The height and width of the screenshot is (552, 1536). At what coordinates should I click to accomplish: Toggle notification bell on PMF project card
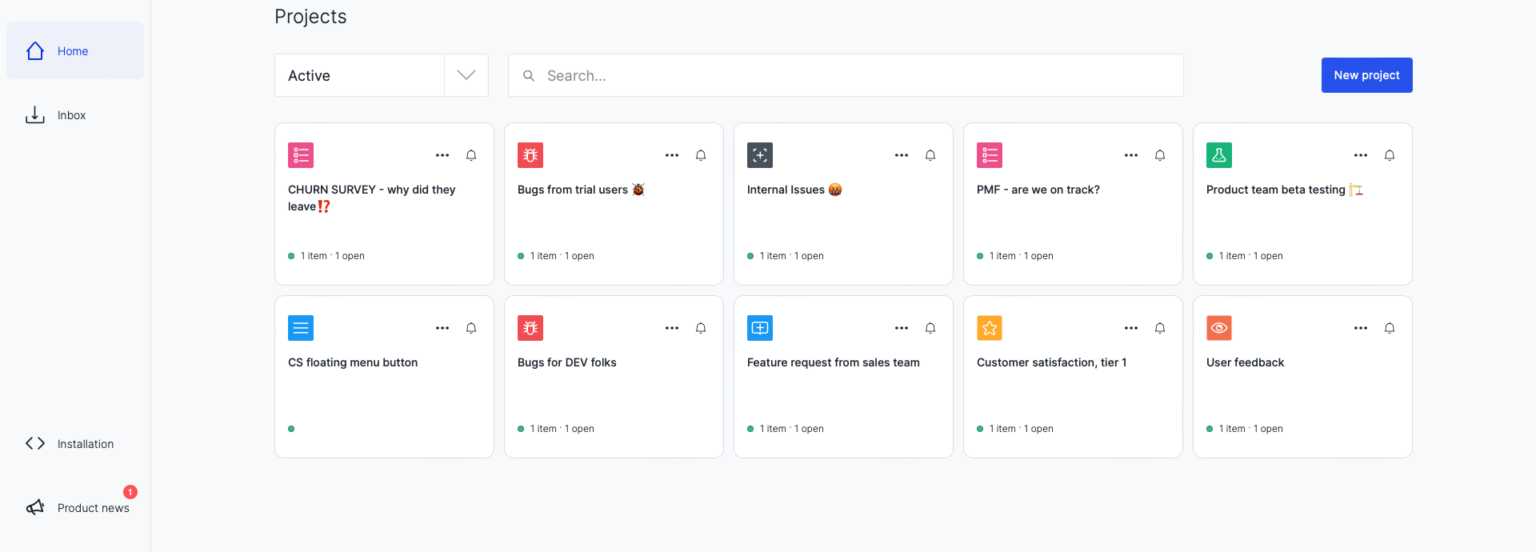[x=1160, y=155]
